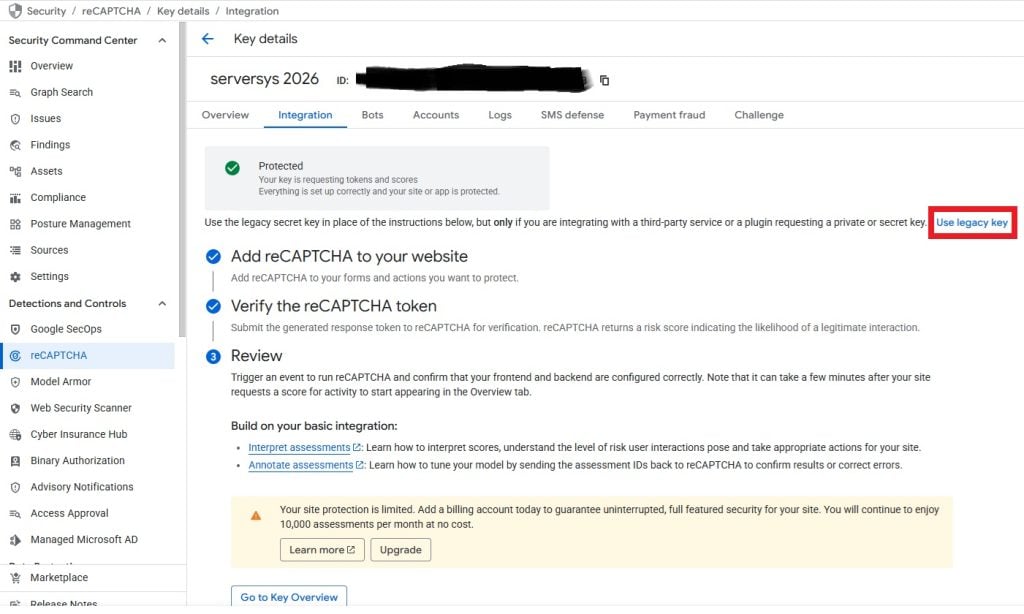Viewport: 1024px width, 614px height.
Task: Click the Google SecOps shield icon
Action: pyautogui.click(x=15, y=329)
